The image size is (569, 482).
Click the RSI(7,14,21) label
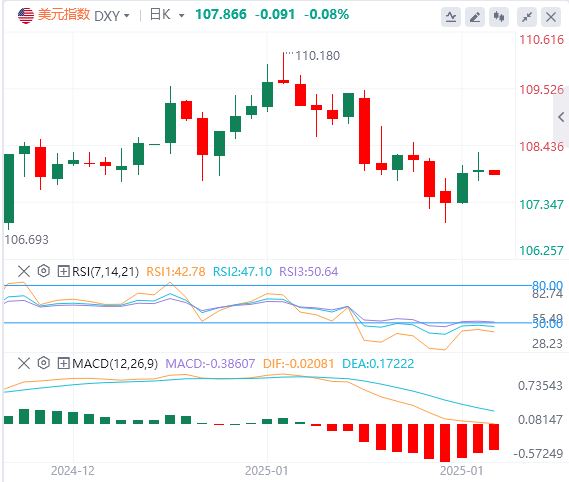[x=105, y=271]
